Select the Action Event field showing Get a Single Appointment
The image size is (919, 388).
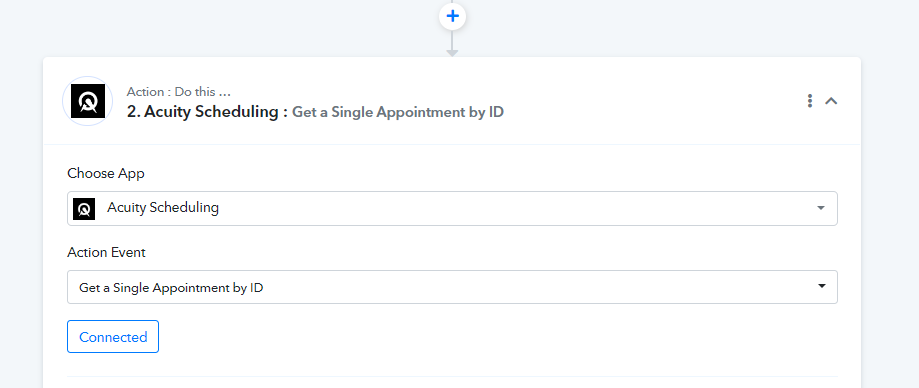452,287
